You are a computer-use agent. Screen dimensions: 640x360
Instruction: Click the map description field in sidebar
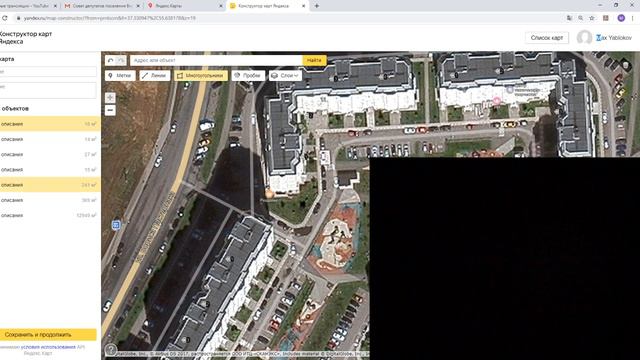[x=47, y=90]
